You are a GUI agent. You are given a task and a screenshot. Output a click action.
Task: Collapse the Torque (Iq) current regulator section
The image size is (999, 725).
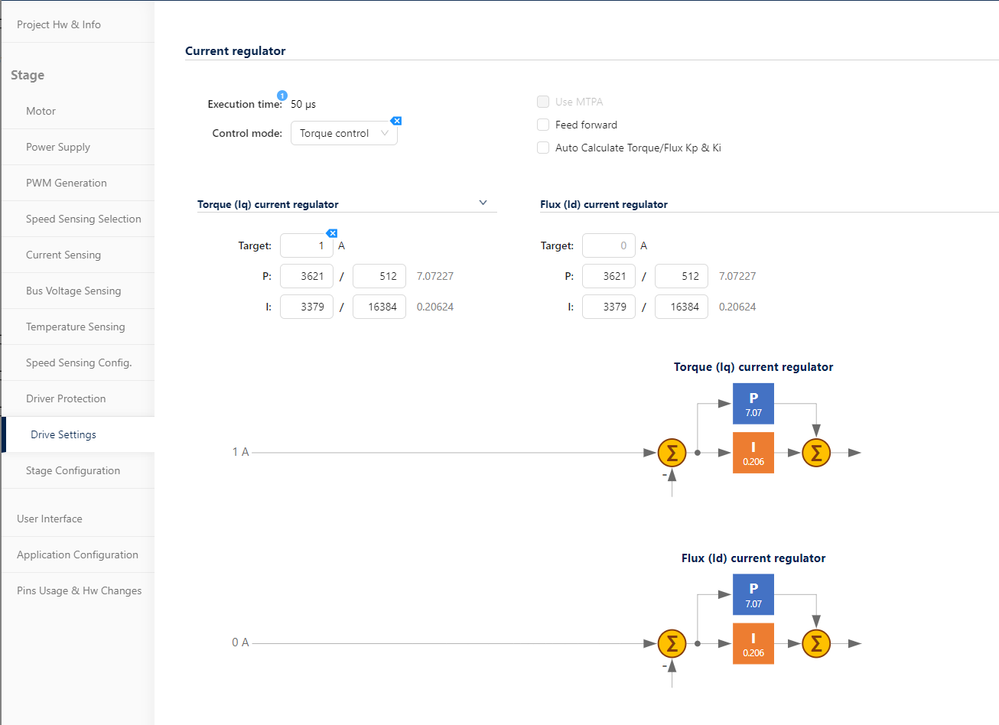483,203
